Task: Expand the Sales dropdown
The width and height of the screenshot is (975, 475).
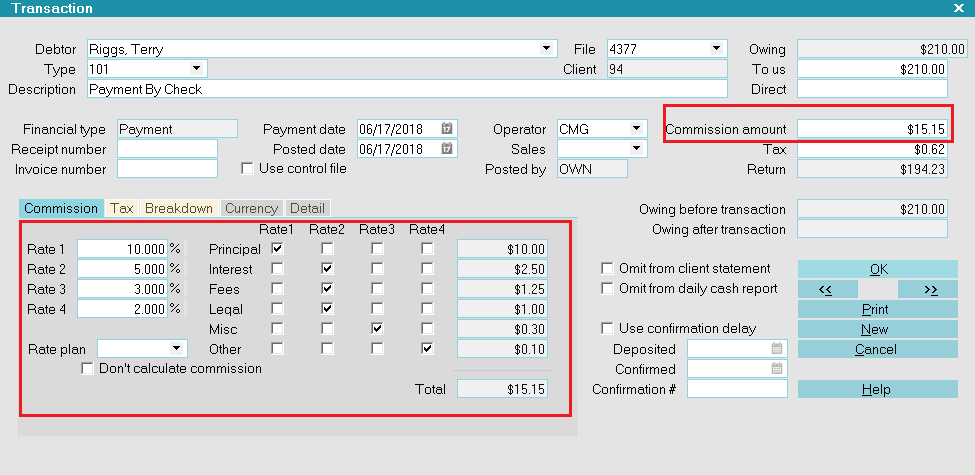Action: (x=637, y=149)
